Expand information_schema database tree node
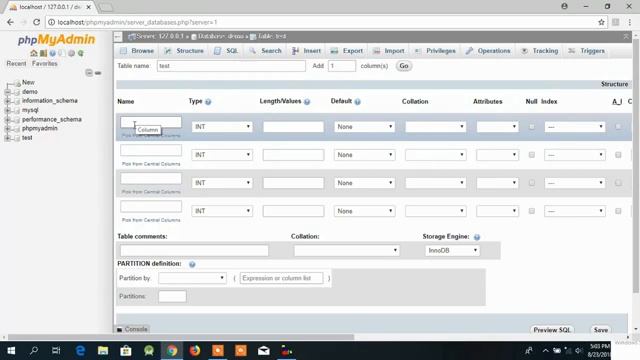The height and width of the screenshot is (360, 640). [x=7, y=101]
